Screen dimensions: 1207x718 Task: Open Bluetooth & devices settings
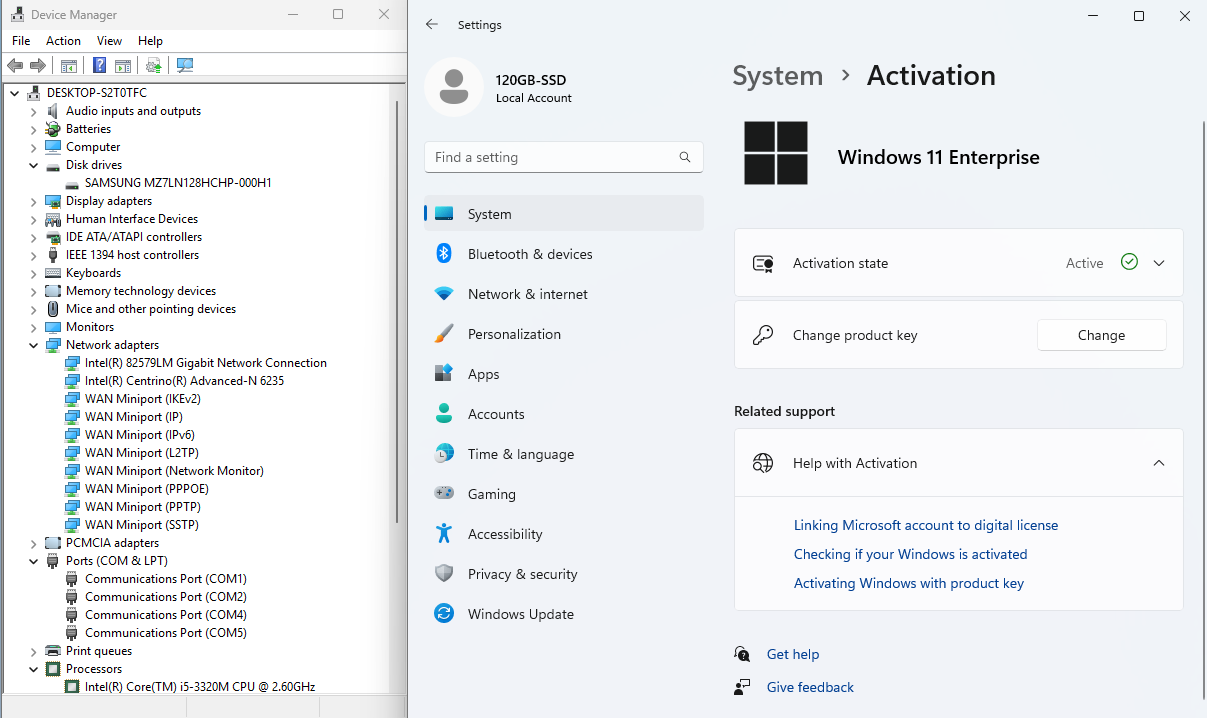(564, 254)
